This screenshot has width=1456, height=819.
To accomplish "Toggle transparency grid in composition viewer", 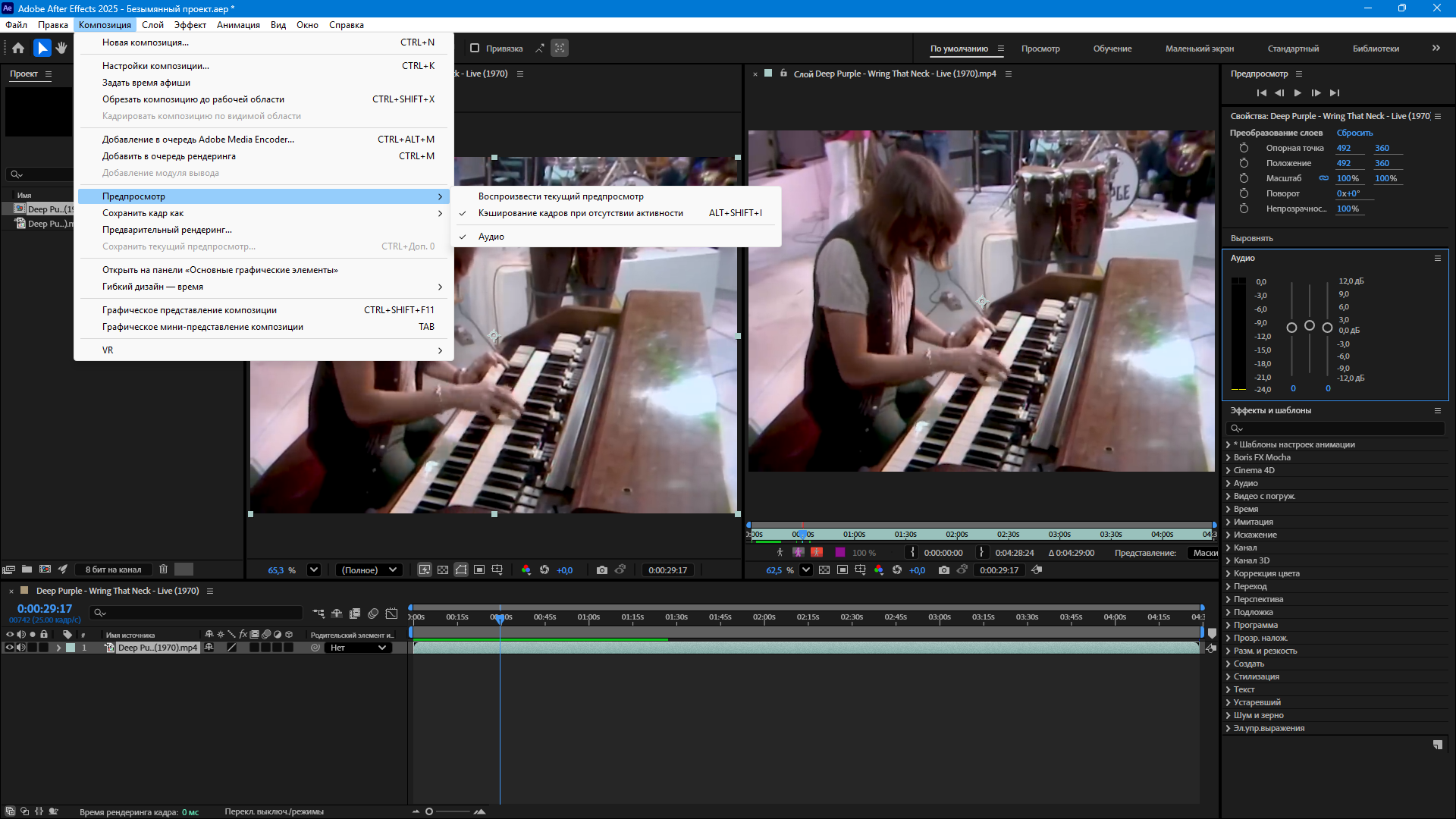I will tap(443, 570).
